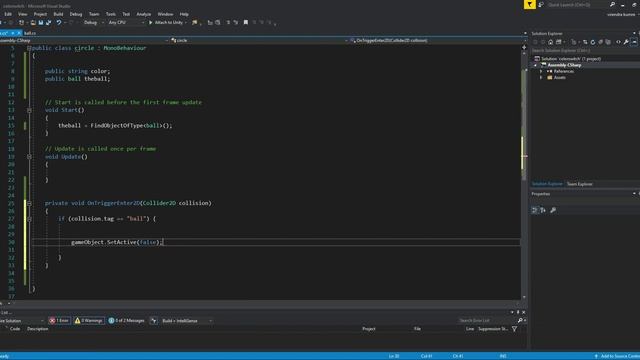Image resolution: width=640 pixels, height=360 pixels.
Task: Expand the Assets folder node
Action: point(542,78)
